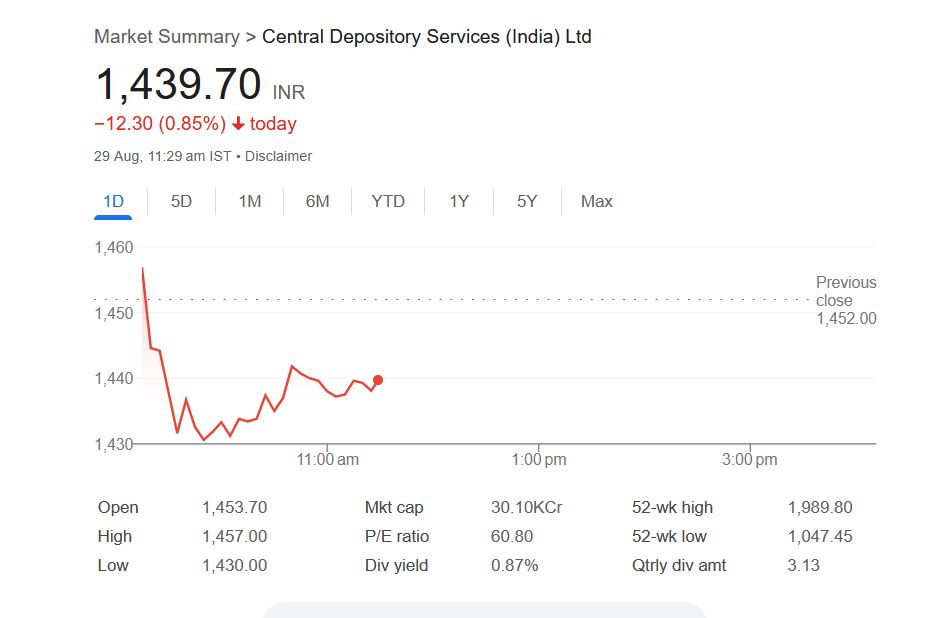Switch to the 1D chart range
The height and width of the screenshot is (618, 925).
click(114, 201)
